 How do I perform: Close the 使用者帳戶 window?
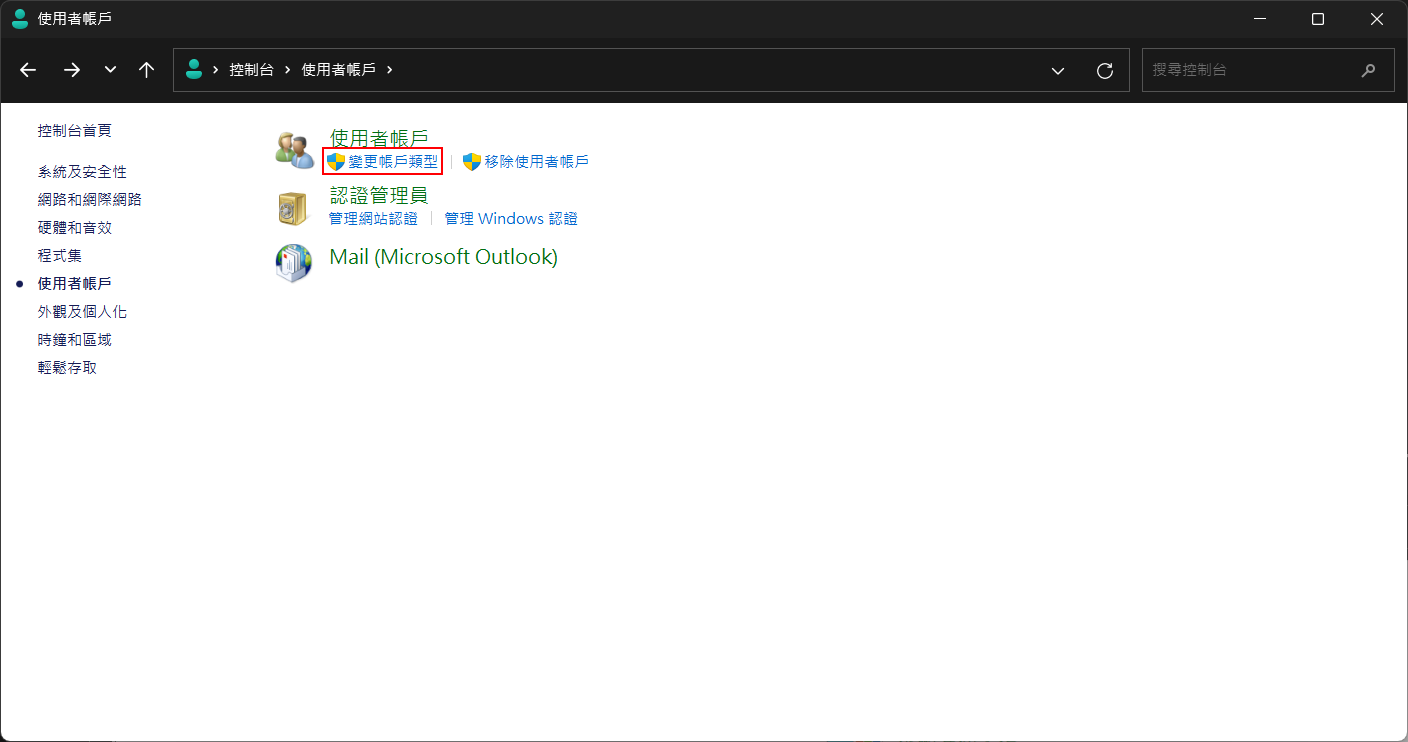click(1377, 19)
